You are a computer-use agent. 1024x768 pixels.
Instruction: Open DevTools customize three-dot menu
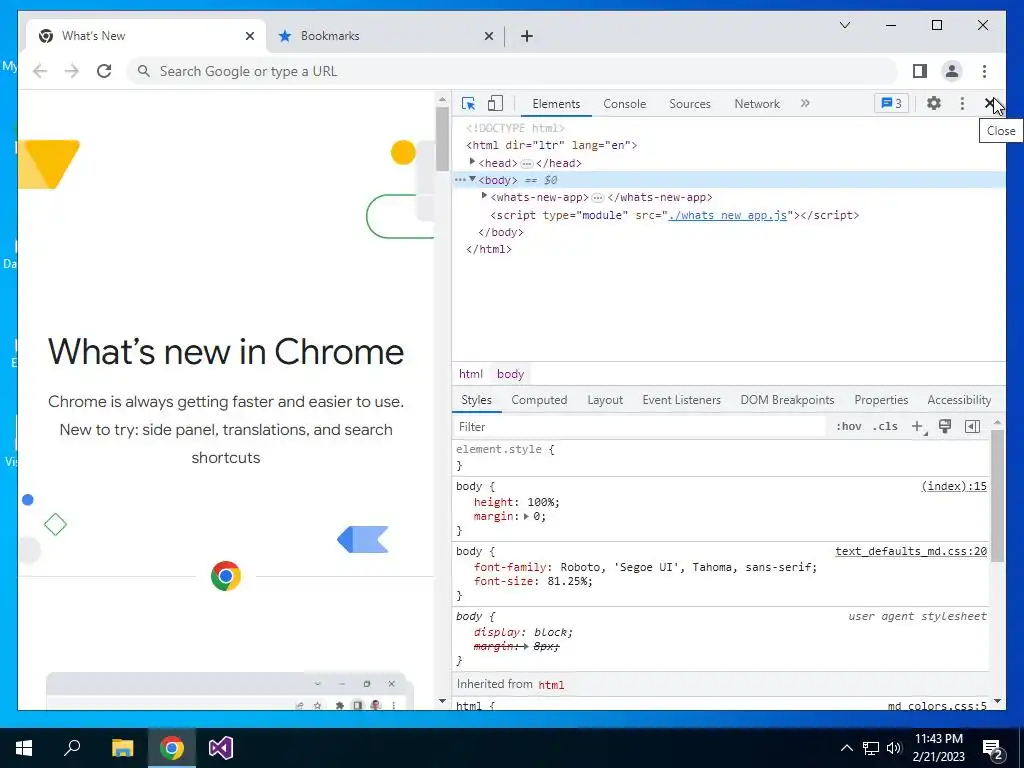click(x=962, y=103)
